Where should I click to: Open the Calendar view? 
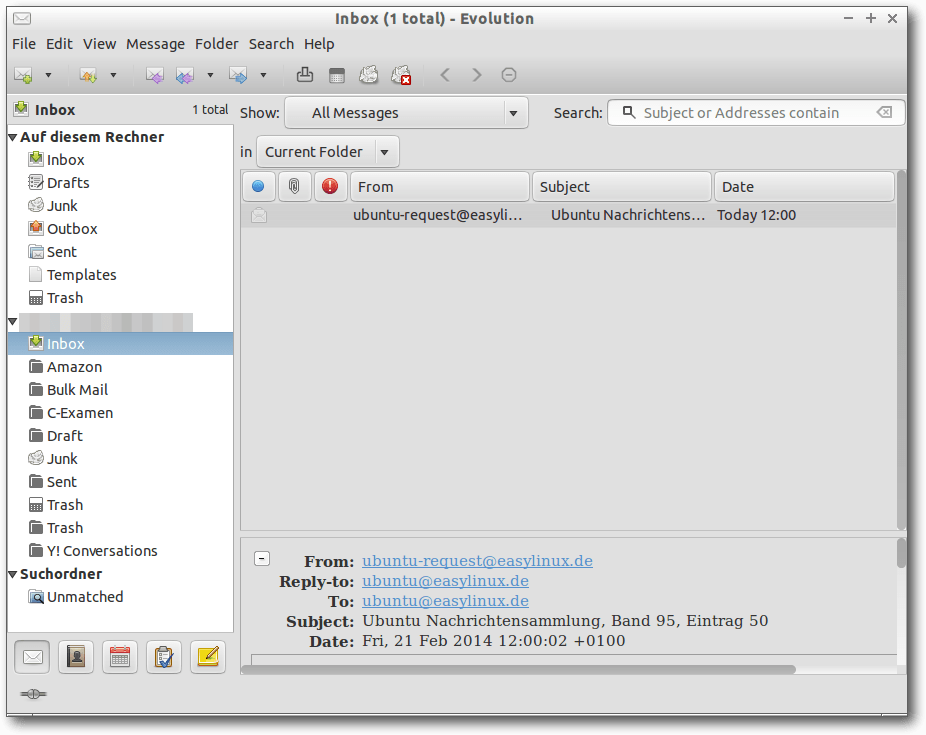(120, 657)
